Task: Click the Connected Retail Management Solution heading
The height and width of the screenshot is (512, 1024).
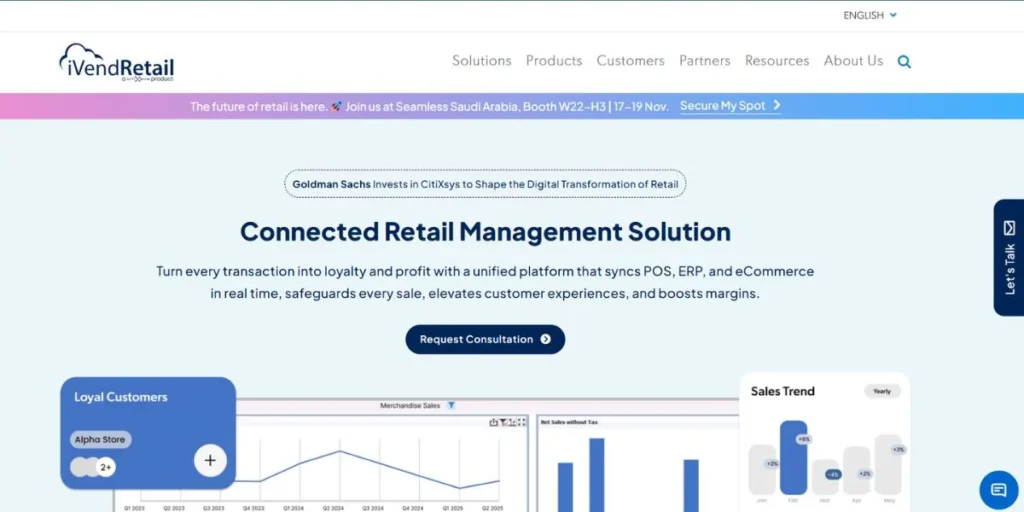Action: [x=485, y=232]
